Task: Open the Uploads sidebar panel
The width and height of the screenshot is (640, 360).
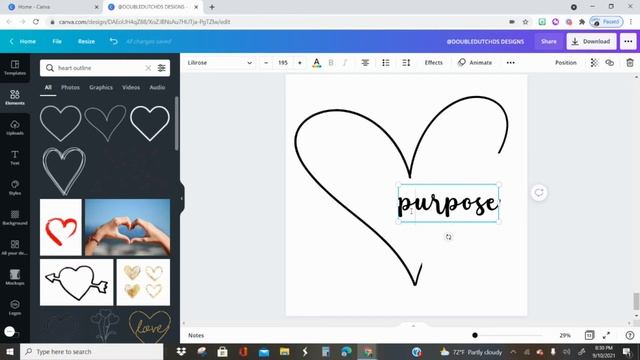Action: click(15, 127)
